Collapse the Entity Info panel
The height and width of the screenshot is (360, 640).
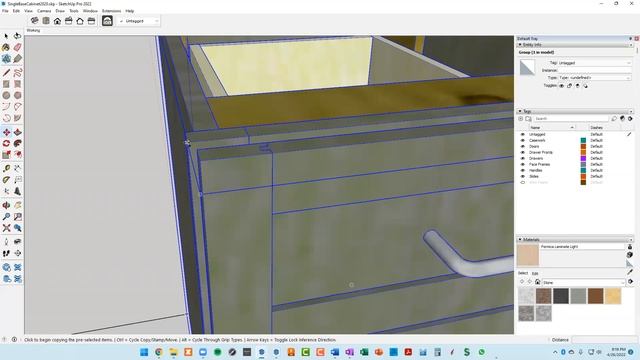(x=520, y=44)
